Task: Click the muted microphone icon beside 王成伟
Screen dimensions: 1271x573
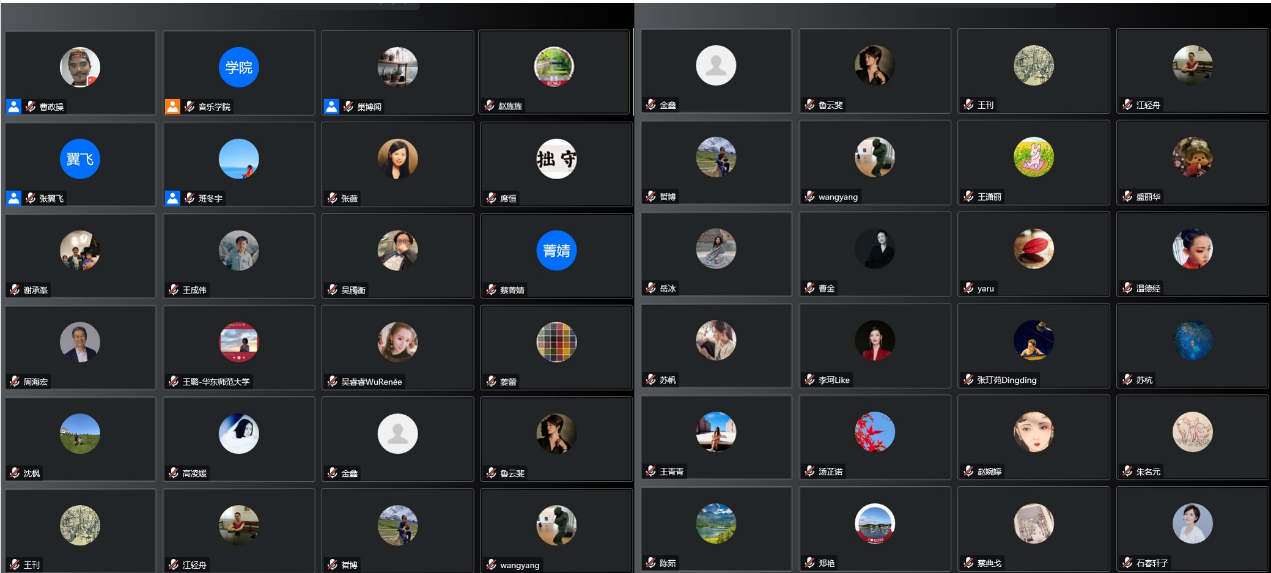Action: [x=173, y=290]
